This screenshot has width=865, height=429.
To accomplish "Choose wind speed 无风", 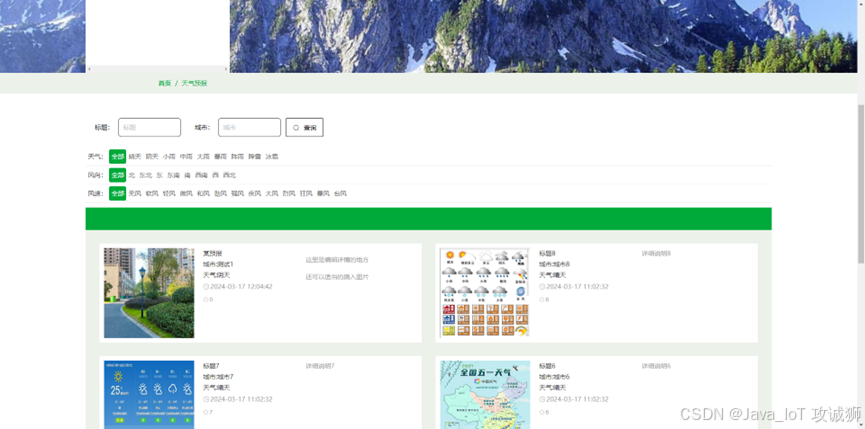I will (x=135, y=194).
